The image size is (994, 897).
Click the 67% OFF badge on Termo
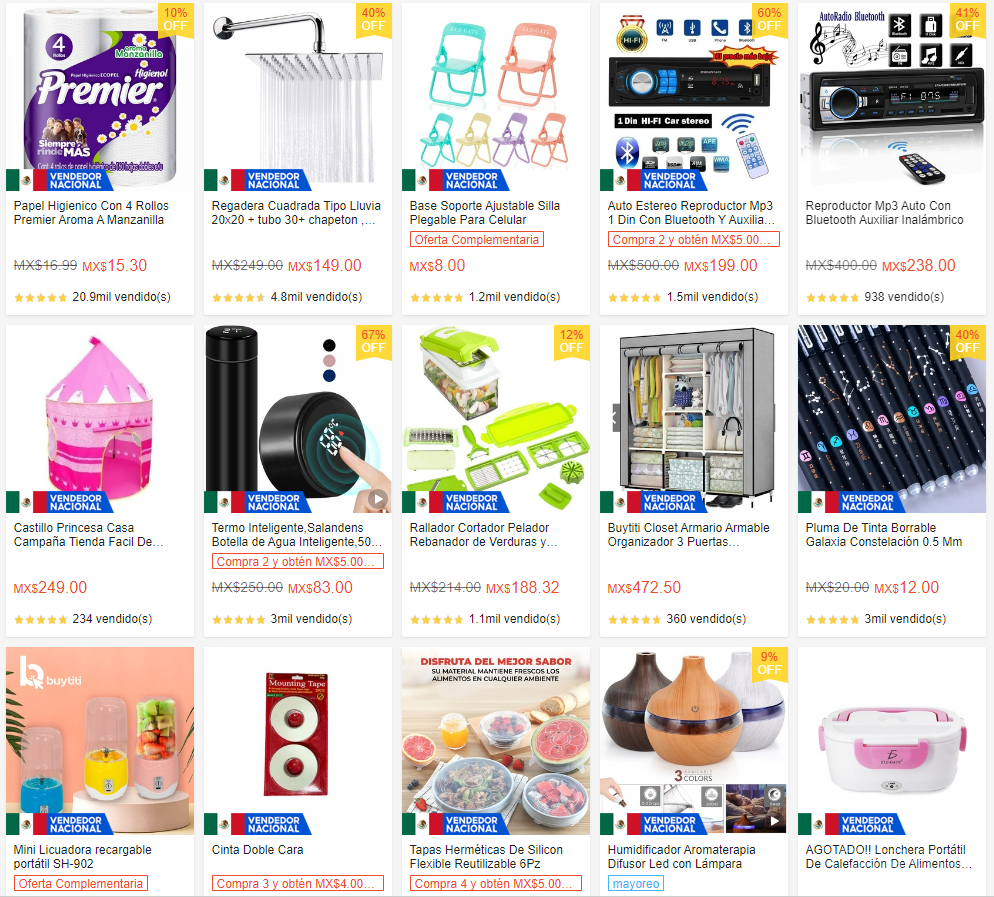coord(373,342)
